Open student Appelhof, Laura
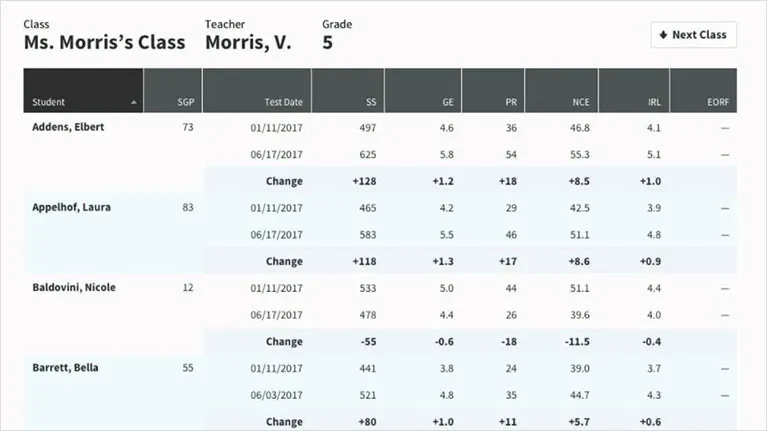This screenshot has height=431, width=767. (71, 207)
